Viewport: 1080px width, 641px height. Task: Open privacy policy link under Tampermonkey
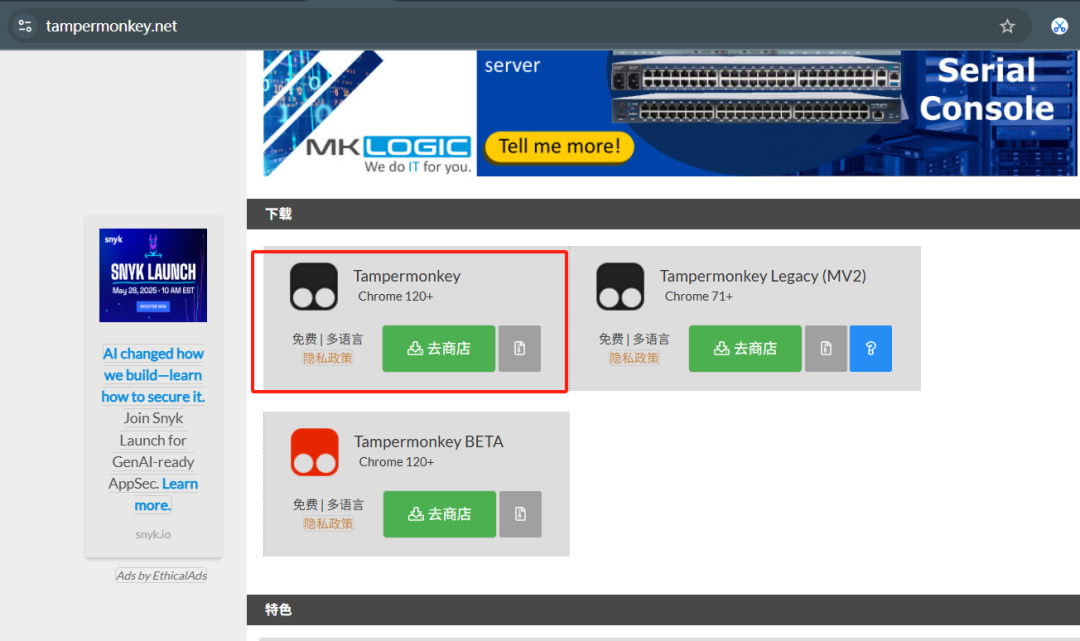point(328,358)
